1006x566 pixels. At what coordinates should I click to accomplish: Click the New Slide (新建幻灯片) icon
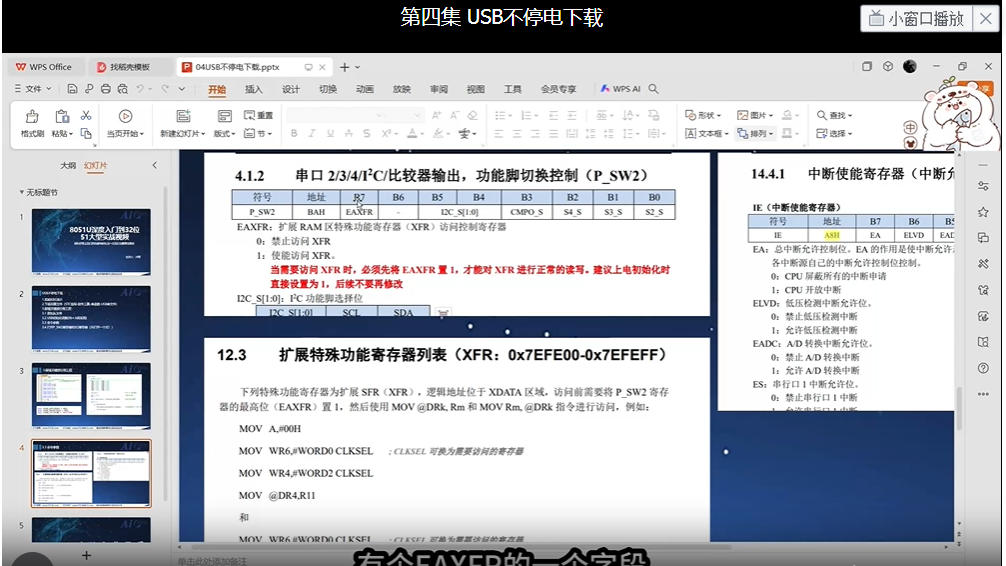(x=183, y=116)
